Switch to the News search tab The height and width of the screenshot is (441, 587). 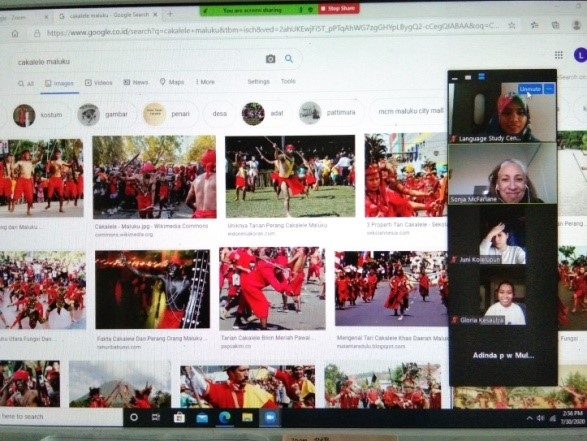[x=136, y=82]
